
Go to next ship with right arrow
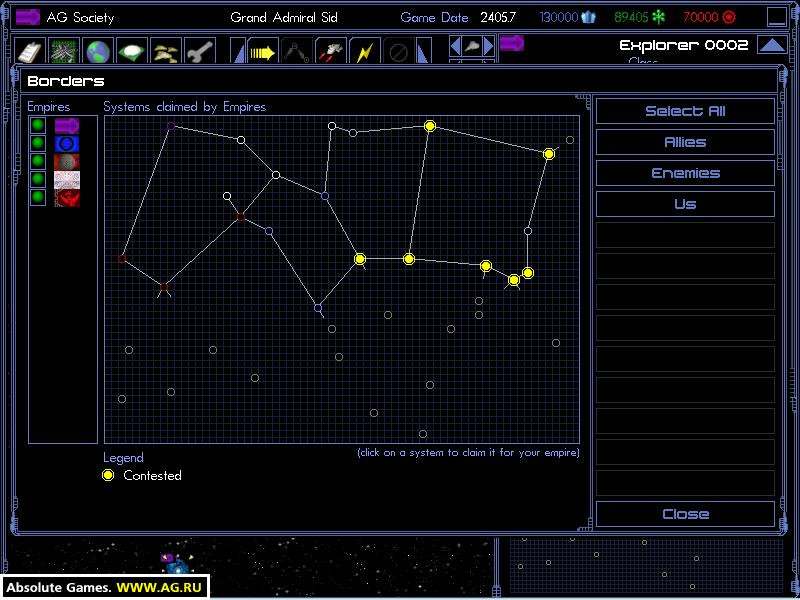pyautogui.click(x=488, y=46)
